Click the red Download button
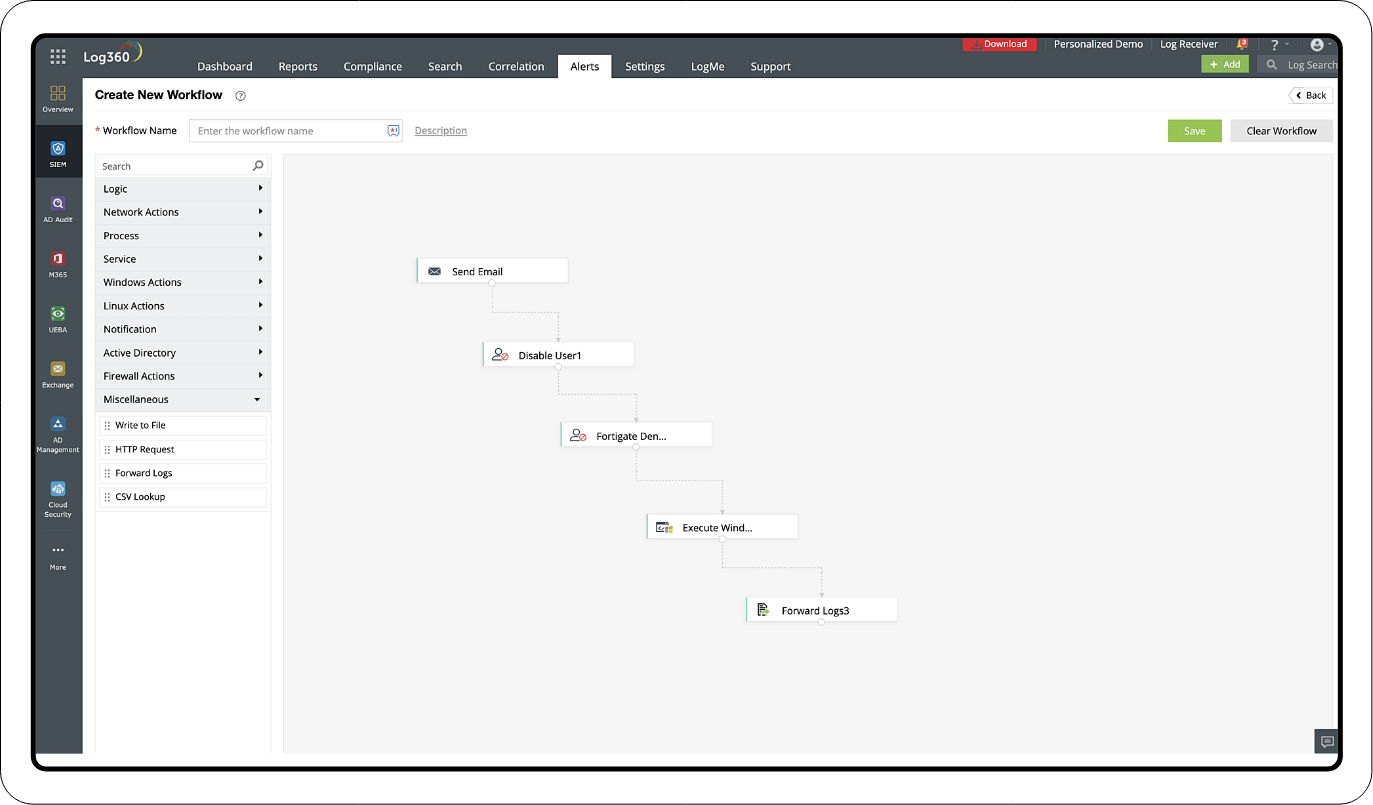This screenshot has height=805, width=1373. pos(1000,44)
